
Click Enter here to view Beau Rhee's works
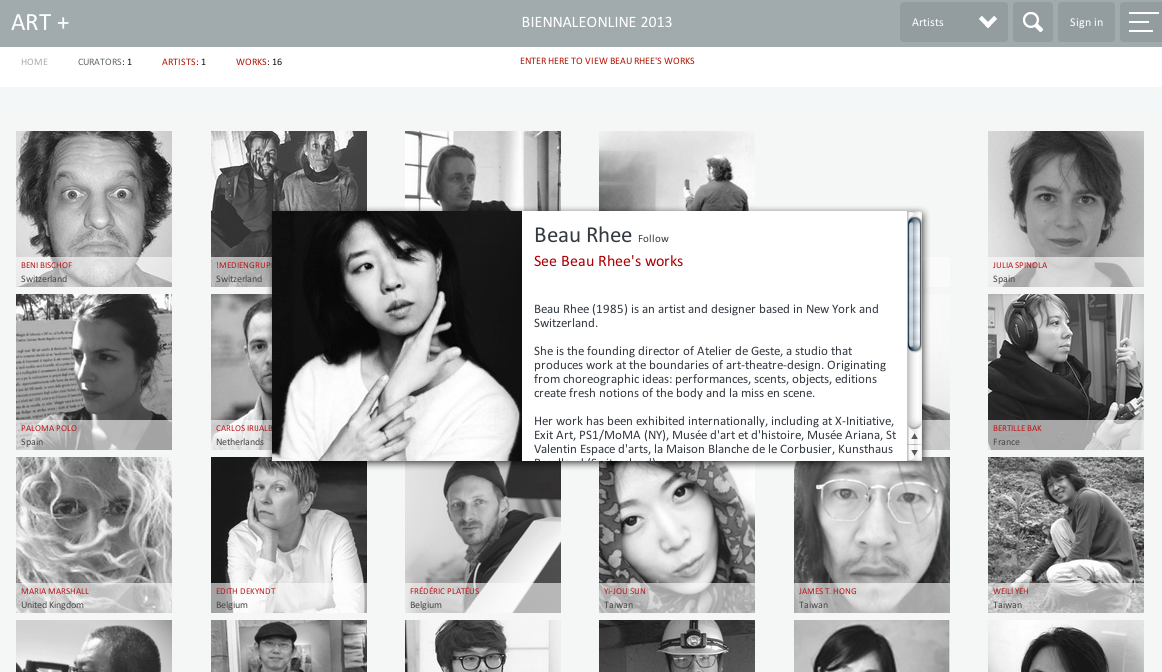(607, 61)
